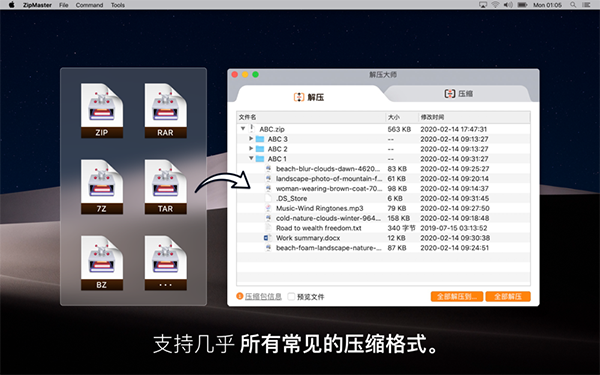Expand the ABC 3 folder
600x375 pixels.
point(251,139)
